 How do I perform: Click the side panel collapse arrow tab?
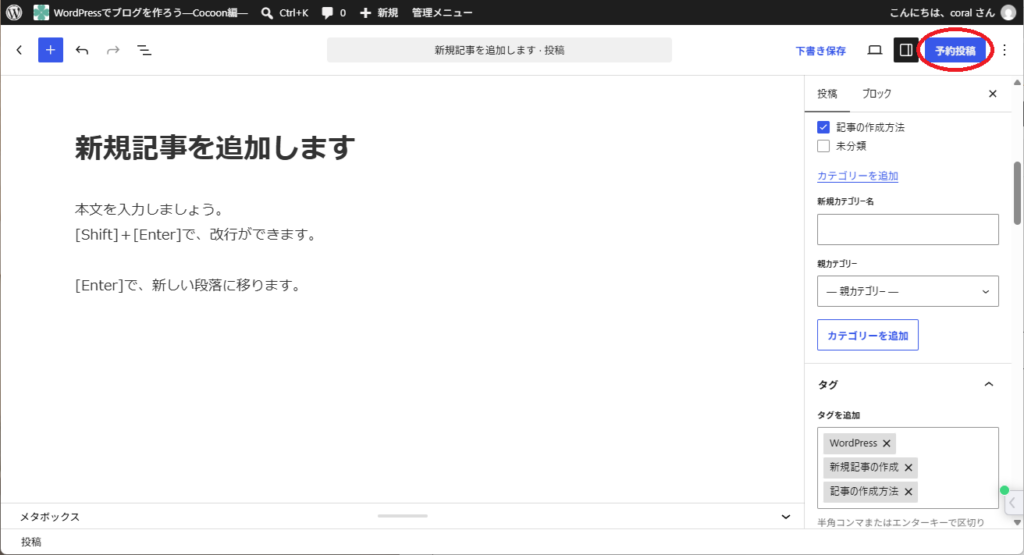1012,503
